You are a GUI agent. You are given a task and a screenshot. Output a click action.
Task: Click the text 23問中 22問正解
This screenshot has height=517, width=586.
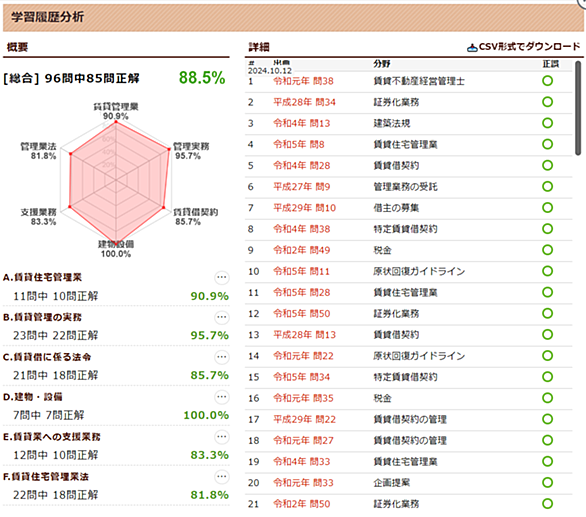[56, 336]
